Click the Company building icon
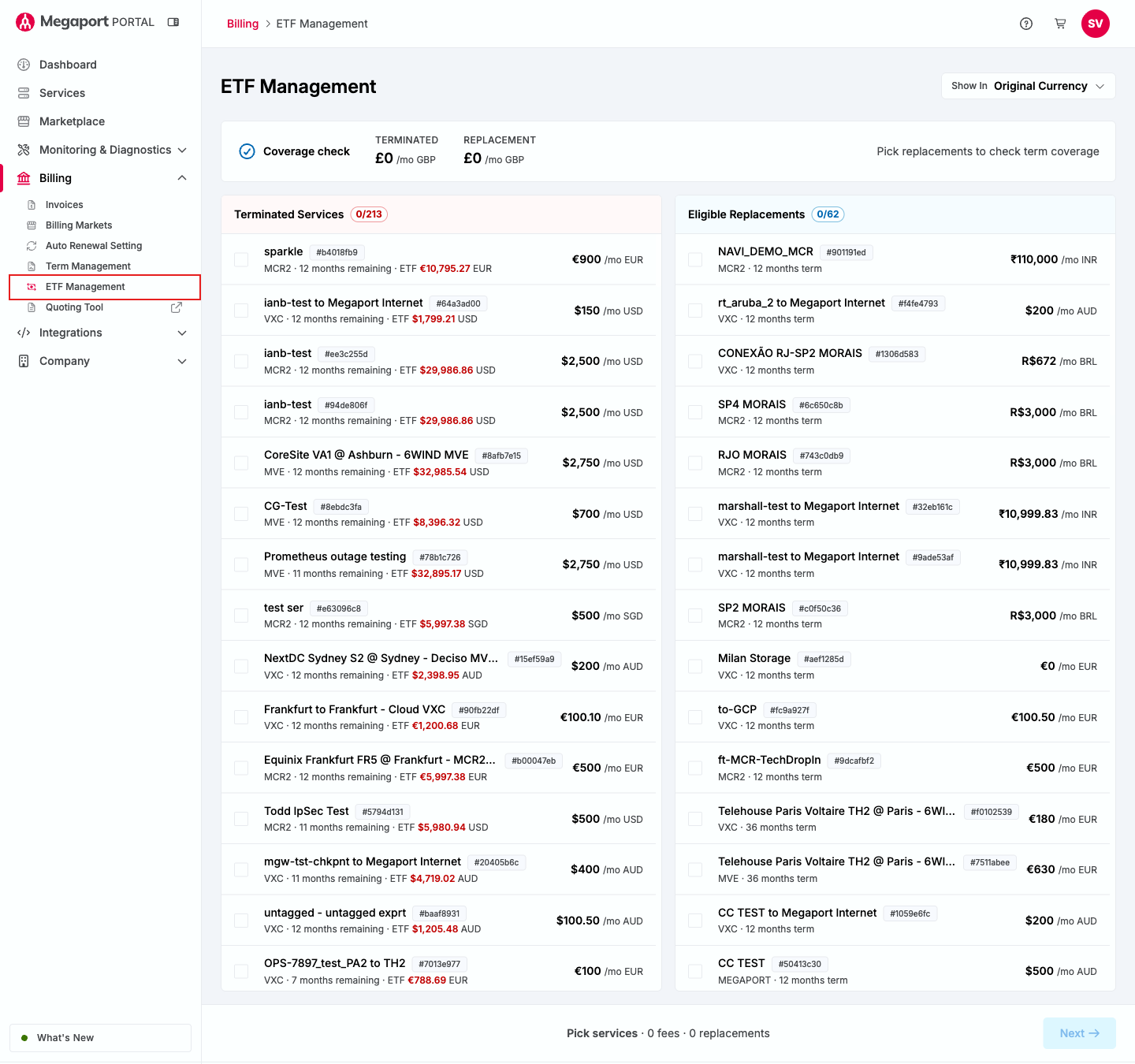 pos(24,361)
